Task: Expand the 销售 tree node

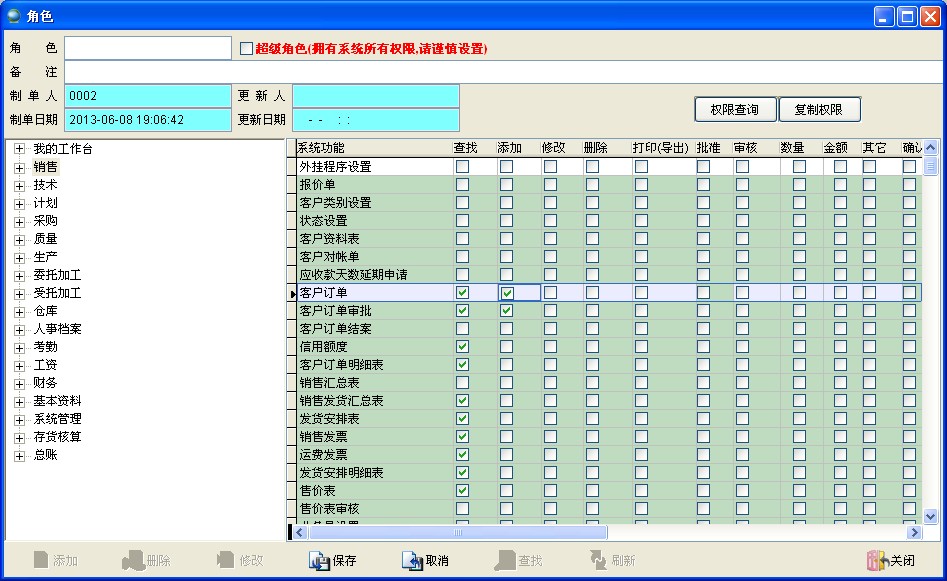Action: click(19, 167)
